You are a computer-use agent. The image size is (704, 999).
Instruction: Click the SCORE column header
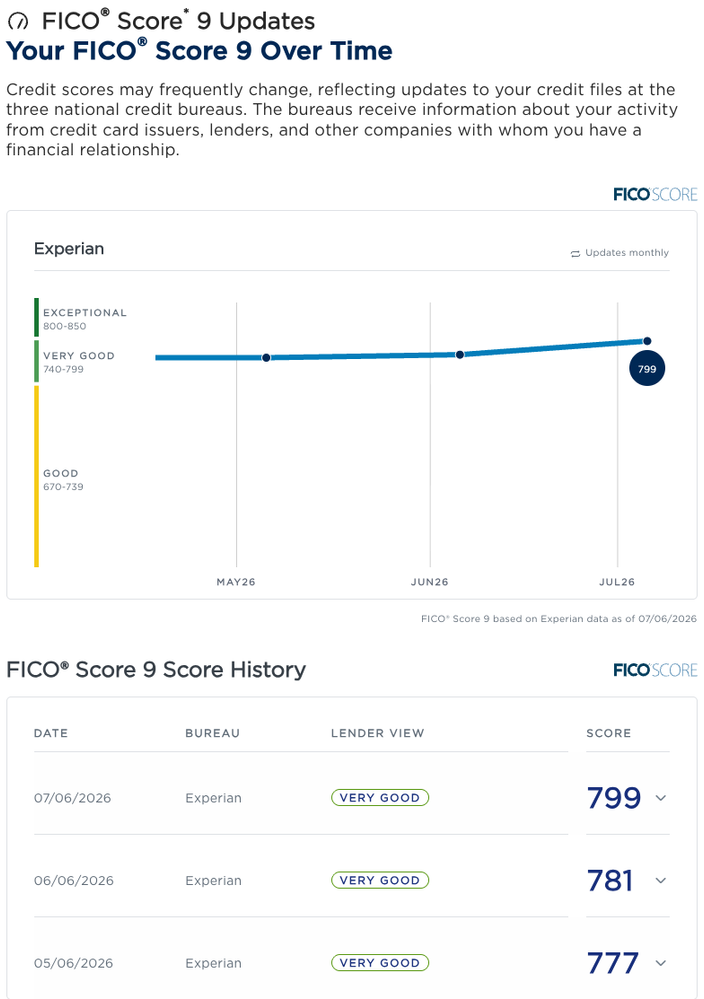click(608, 733)
